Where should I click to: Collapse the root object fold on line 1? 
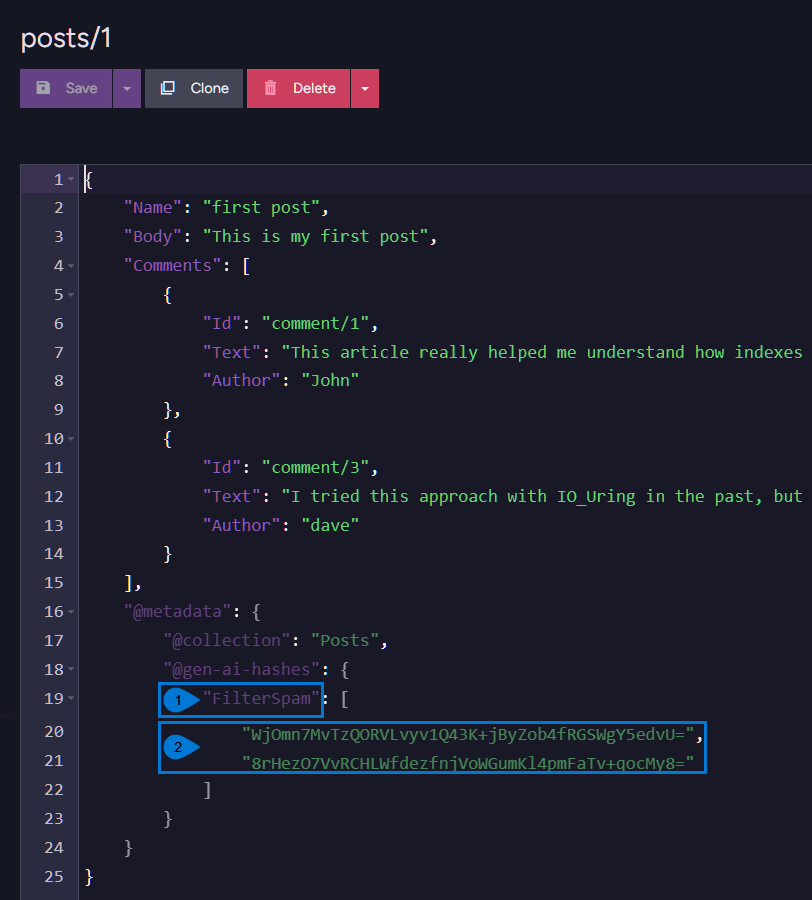tap(71, 180)
